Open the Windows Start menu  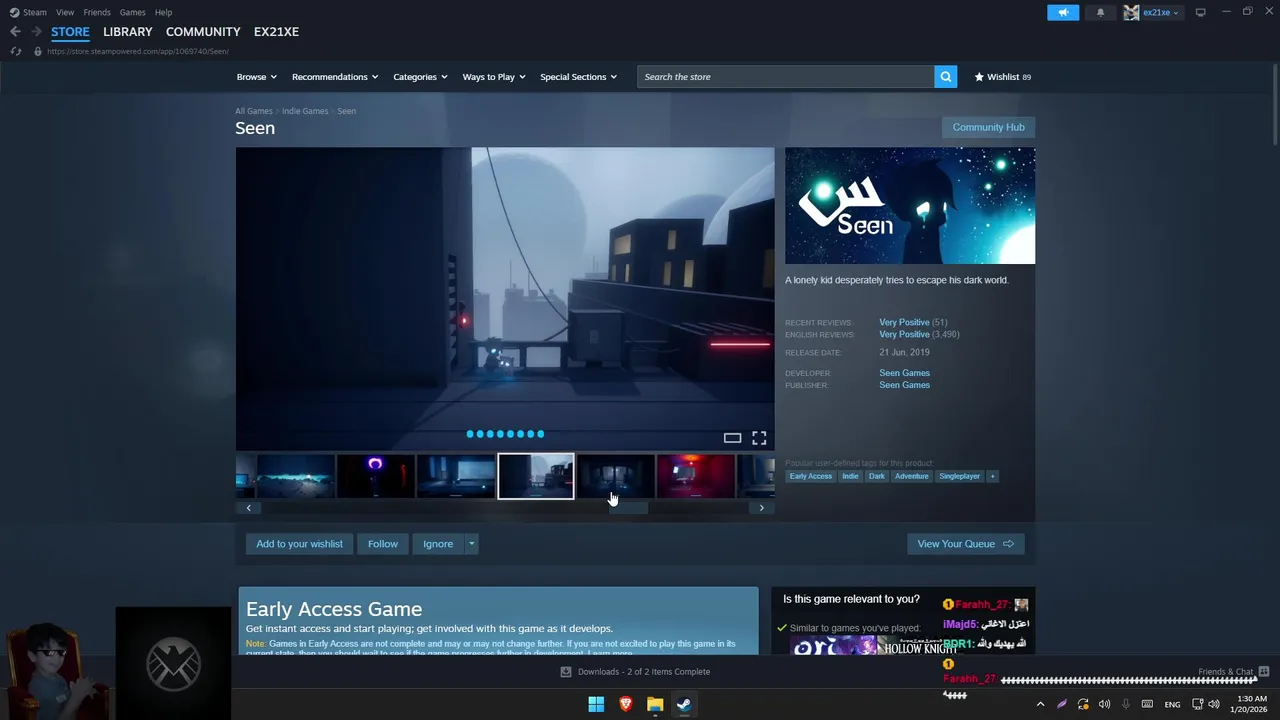(x=596, y=704)
